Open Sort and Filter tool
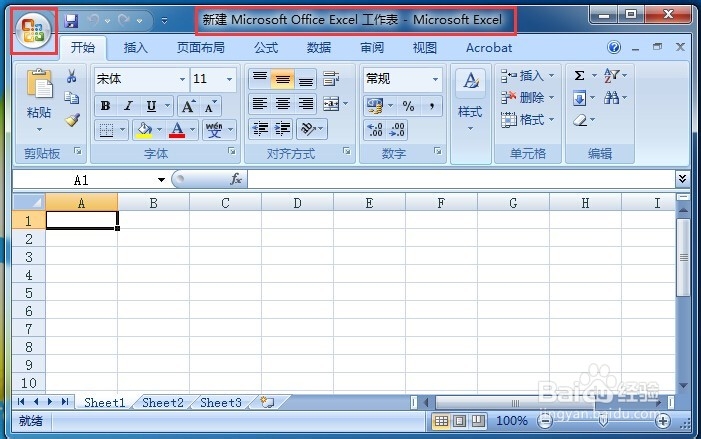This screenshot has height=439, width=701. point(611,76)
